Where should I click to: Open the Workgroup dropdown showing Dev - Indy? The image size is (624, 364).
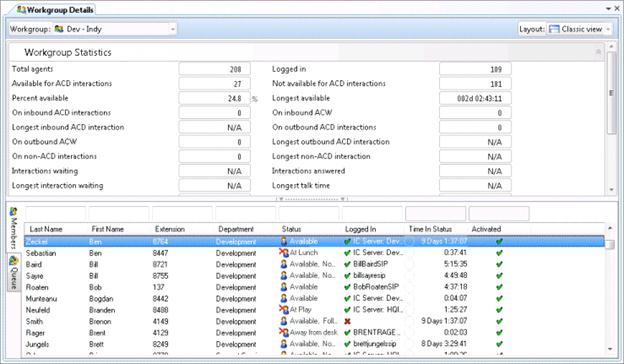(x=115, y=29)
